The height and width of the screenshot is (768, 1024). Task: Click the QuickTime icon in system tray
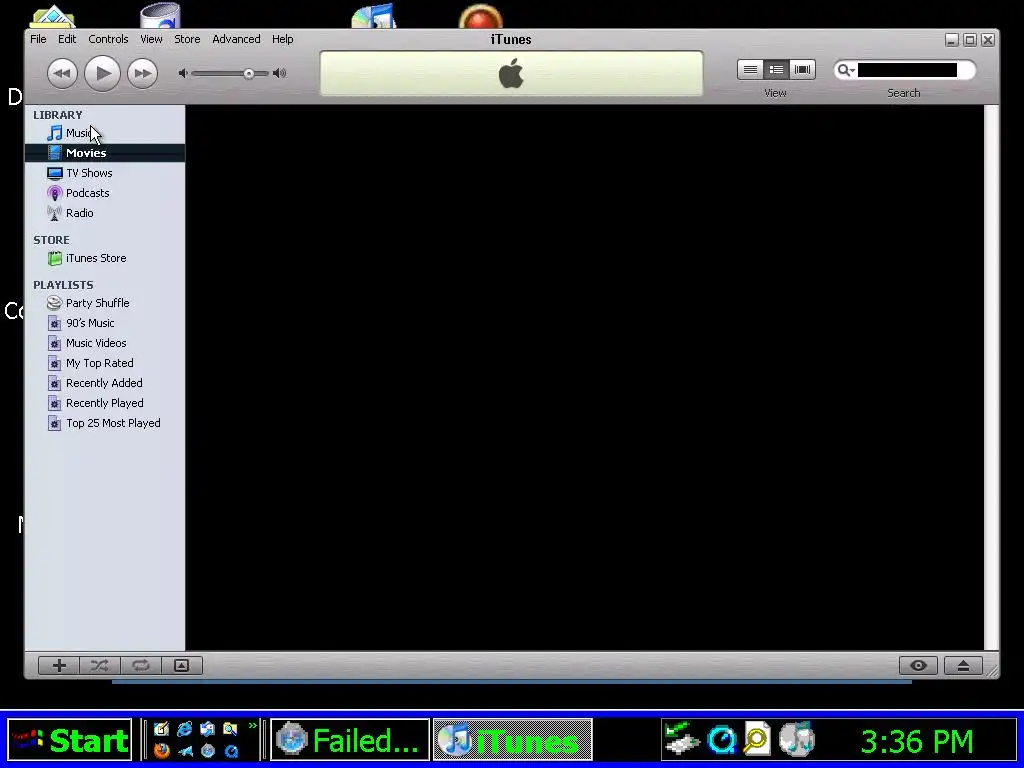(722, 740)
